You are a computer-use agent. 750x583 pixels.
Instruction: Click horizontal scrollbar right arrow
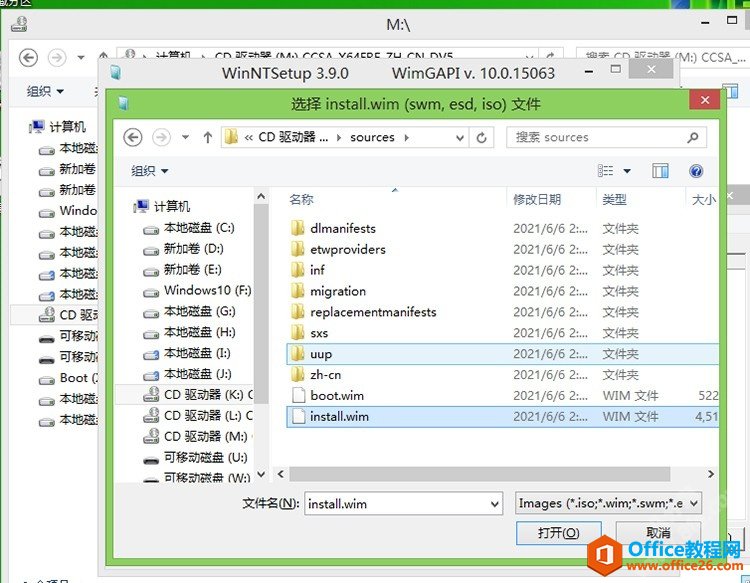click(711, 474)
